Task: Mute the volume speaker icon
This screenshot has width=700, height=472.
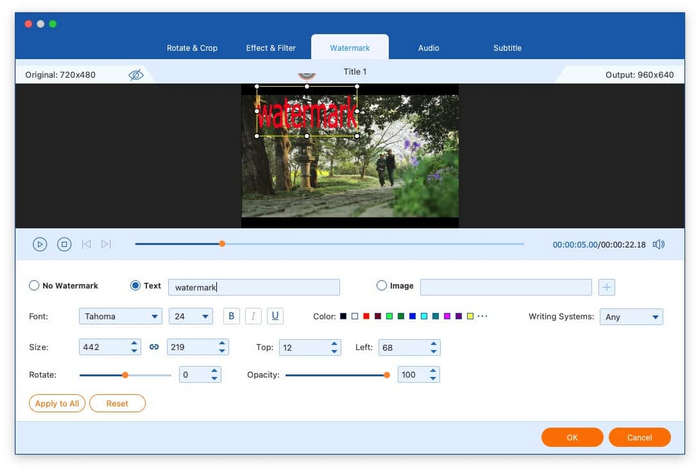Action: tap(658, 244)
